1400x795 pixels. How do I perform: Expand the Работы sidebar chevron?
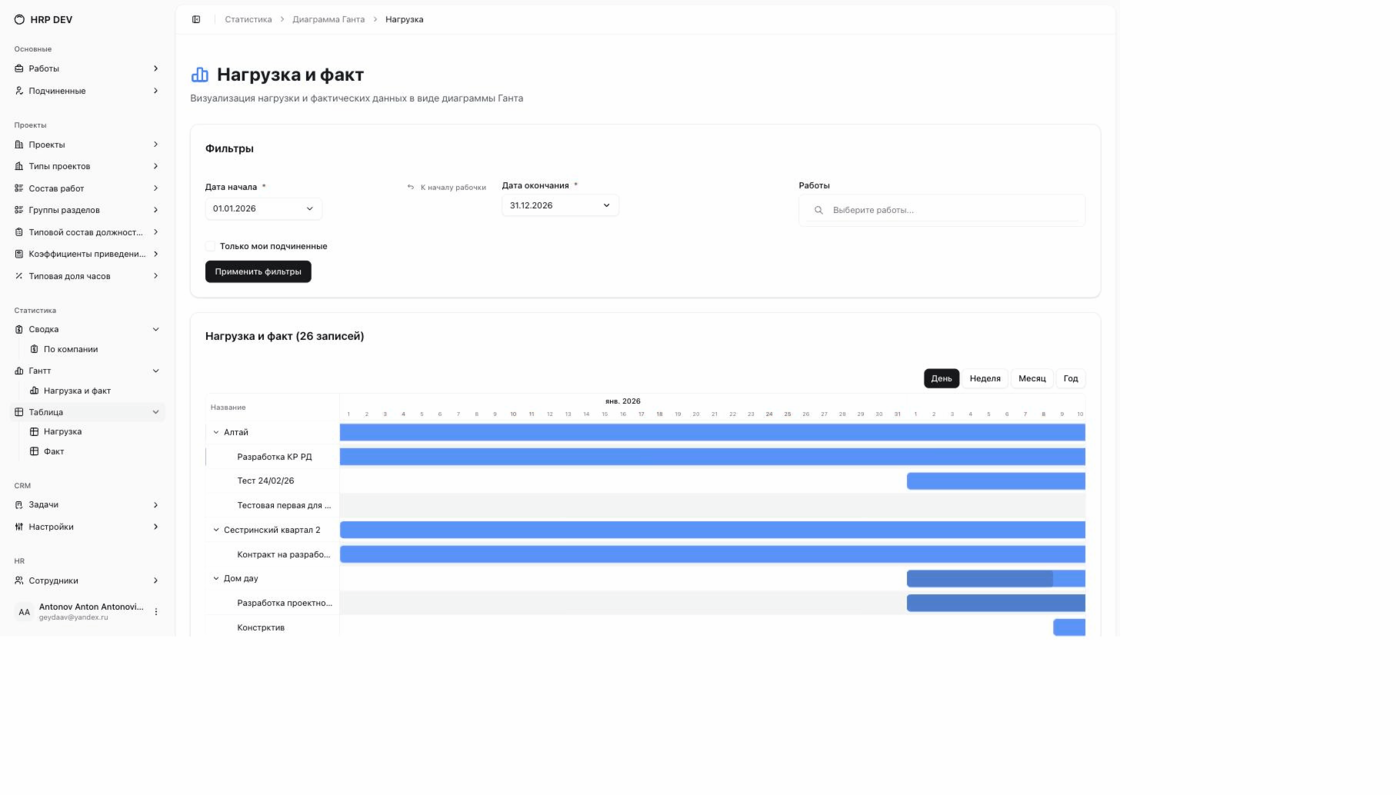click(x=156, y=69)
